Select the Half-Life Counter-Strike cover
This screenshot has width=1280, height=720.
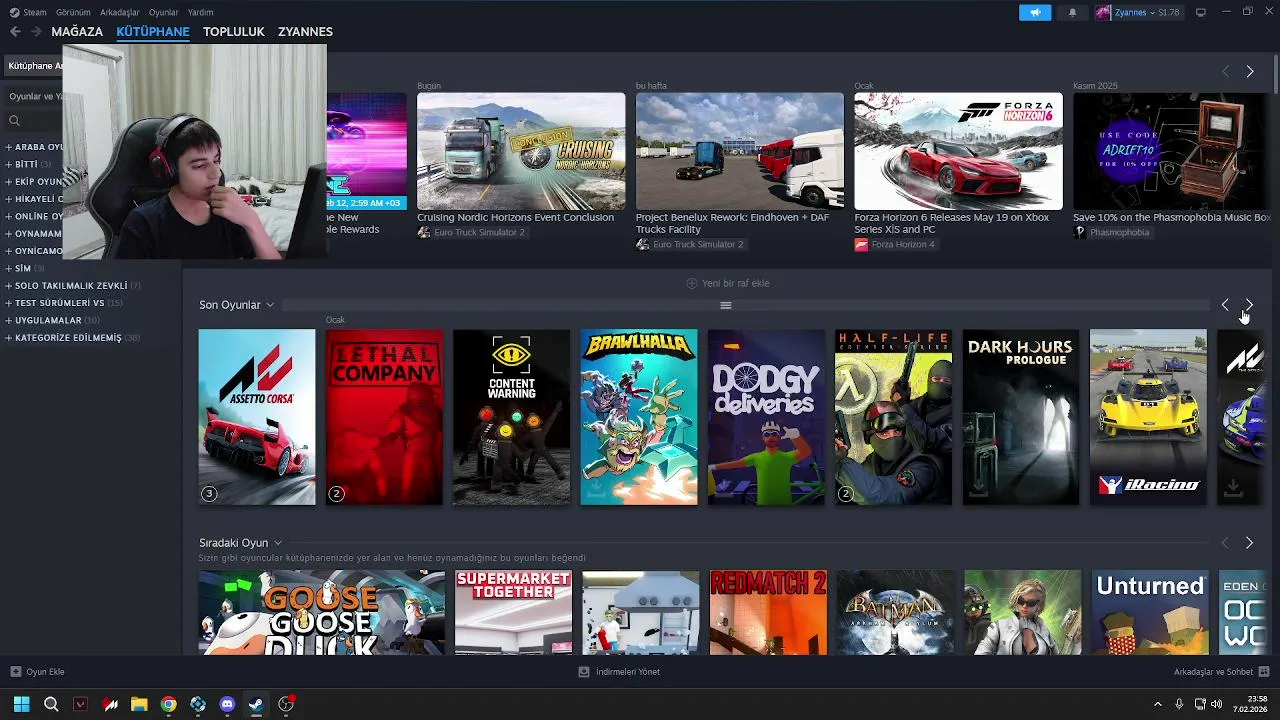click(x=894, y=417)
